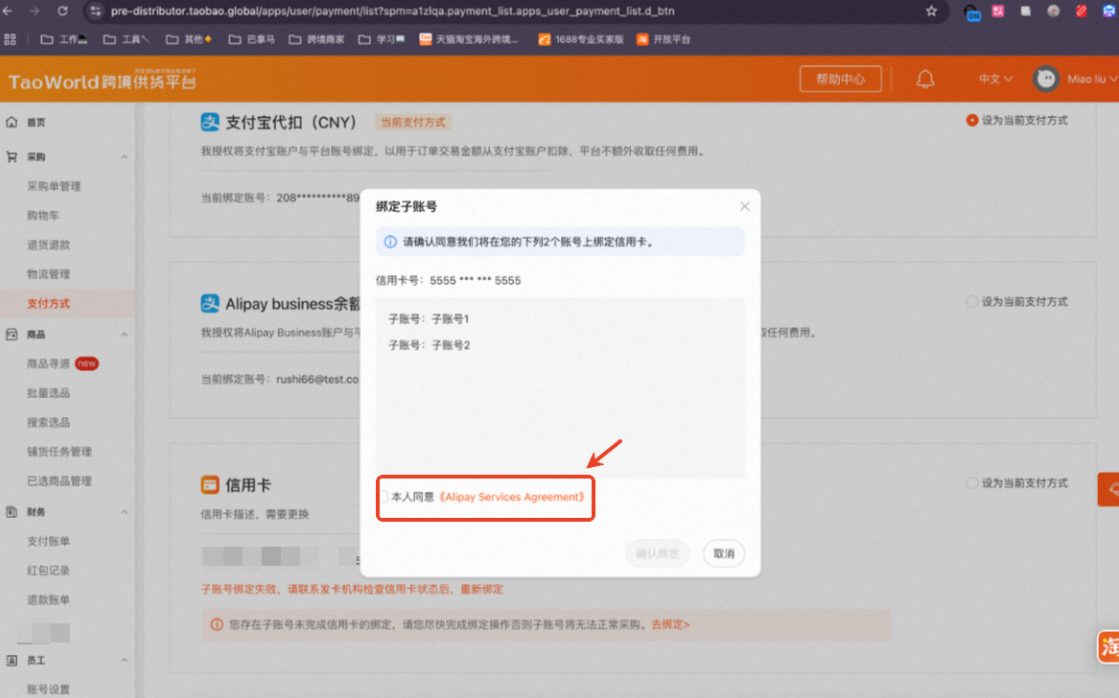
Task: Open 红包记录 in the sidebar
Action: point(49,571)
